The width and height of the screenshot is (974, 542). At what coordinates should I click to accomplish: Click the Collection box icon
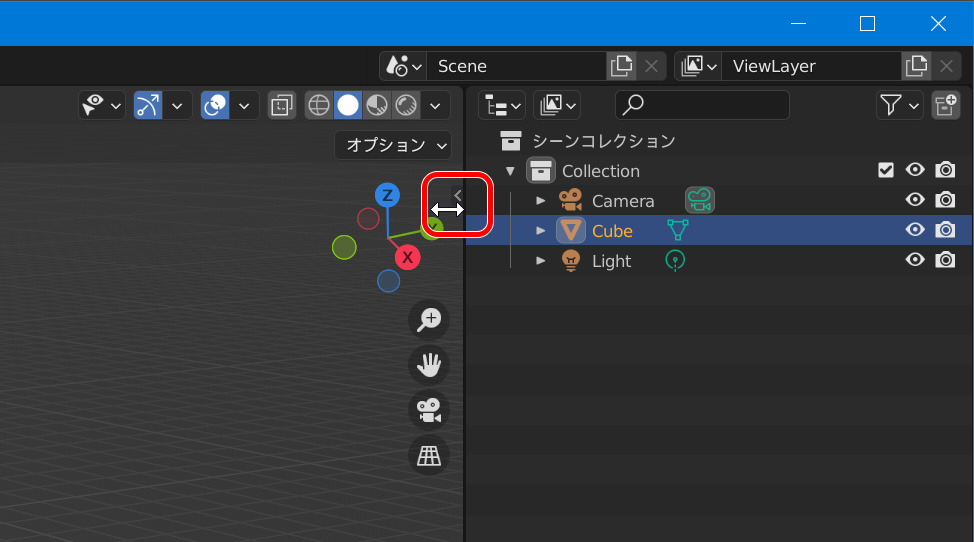pyautogui.click(x=540, y=171)
